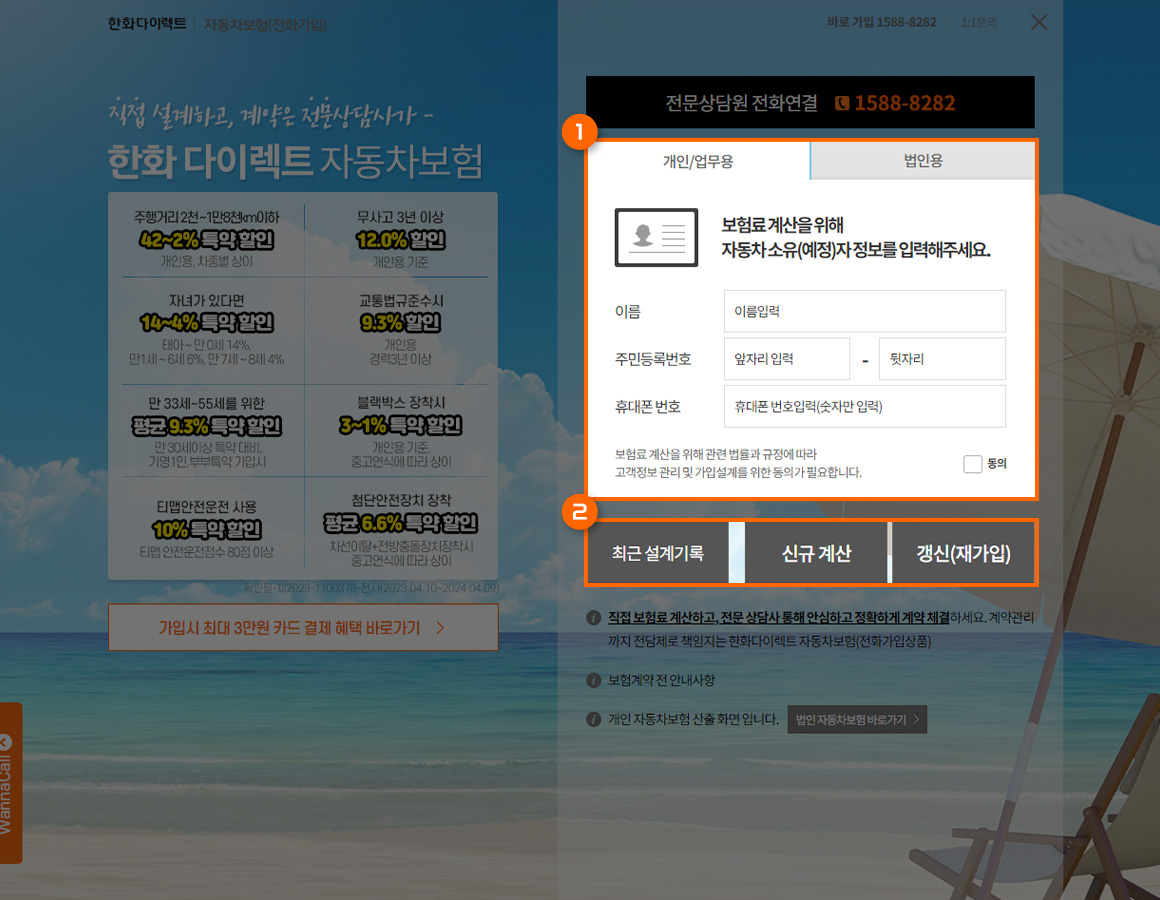1160x900 pixels.
Task: Click the 한화다이렉트 logo text
Action: [x=146, y=24]
